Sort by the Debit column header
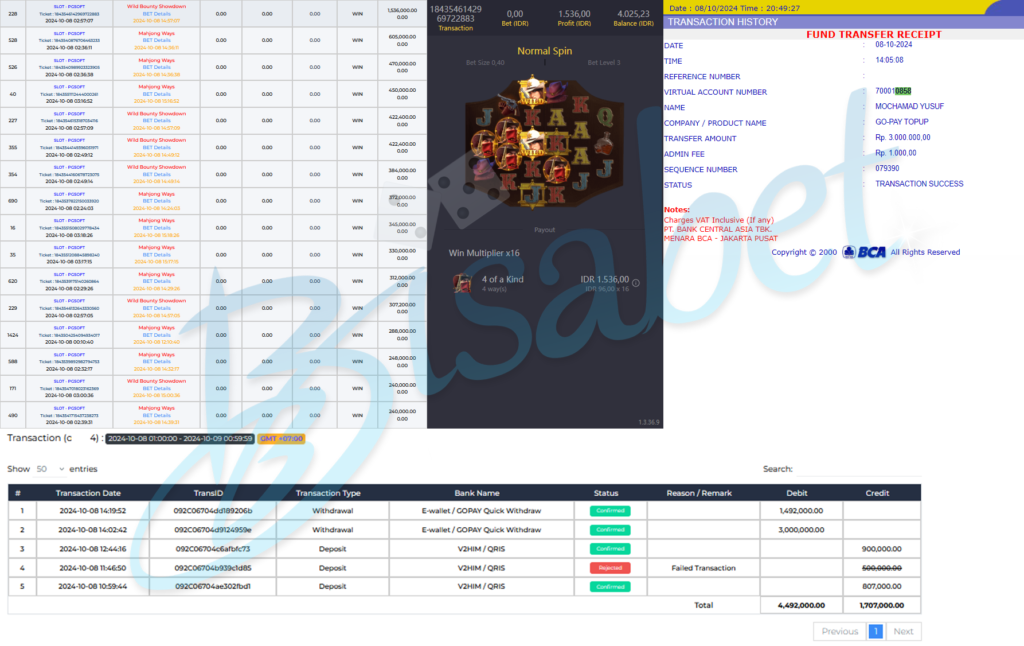The width and height of the screenshot is (1024, 646). [x=797, y=493]
